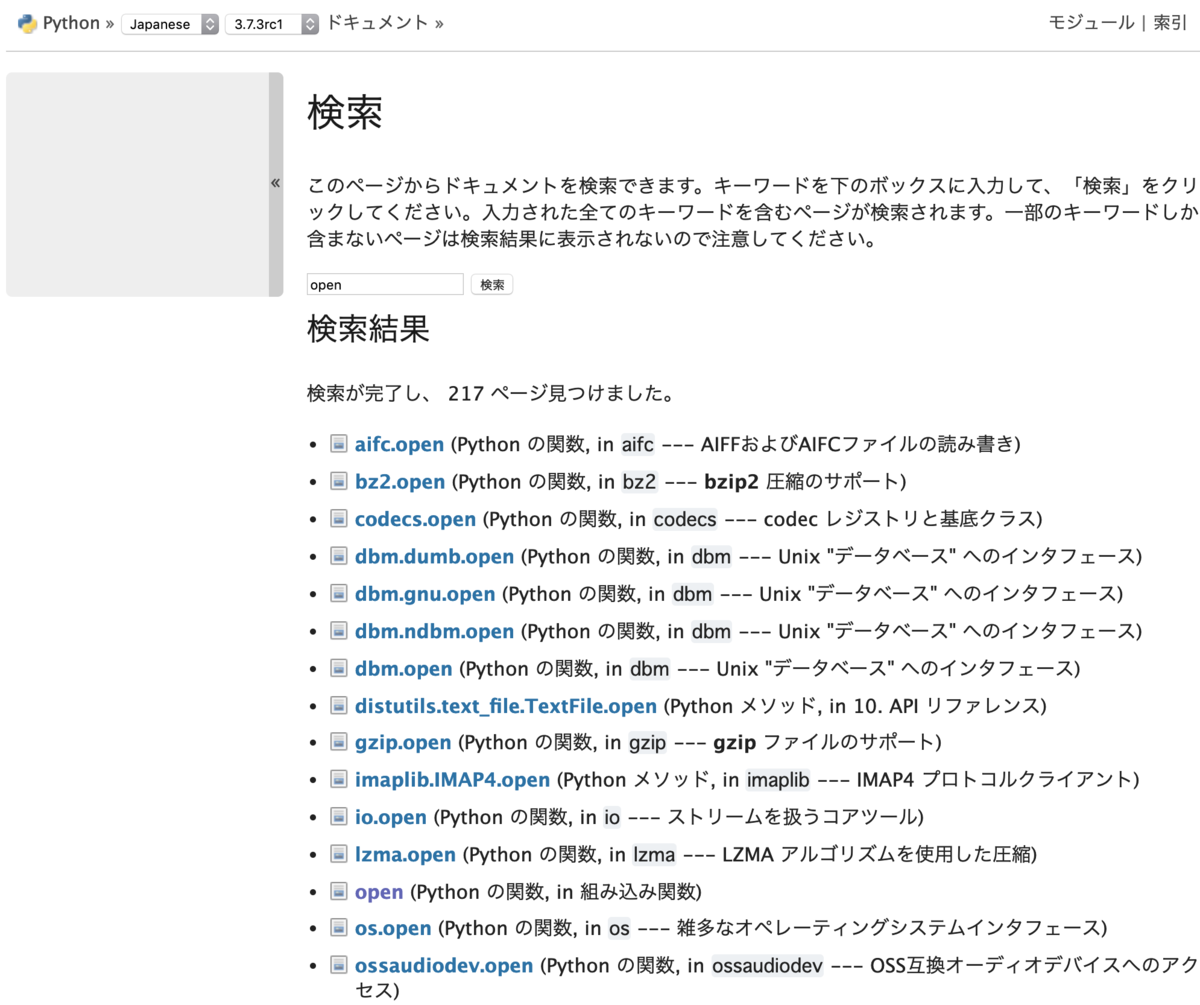Open the distutils.text_file.TextFile.open result
Viewport: 1200px width, 1005px height.
[506, 705]
